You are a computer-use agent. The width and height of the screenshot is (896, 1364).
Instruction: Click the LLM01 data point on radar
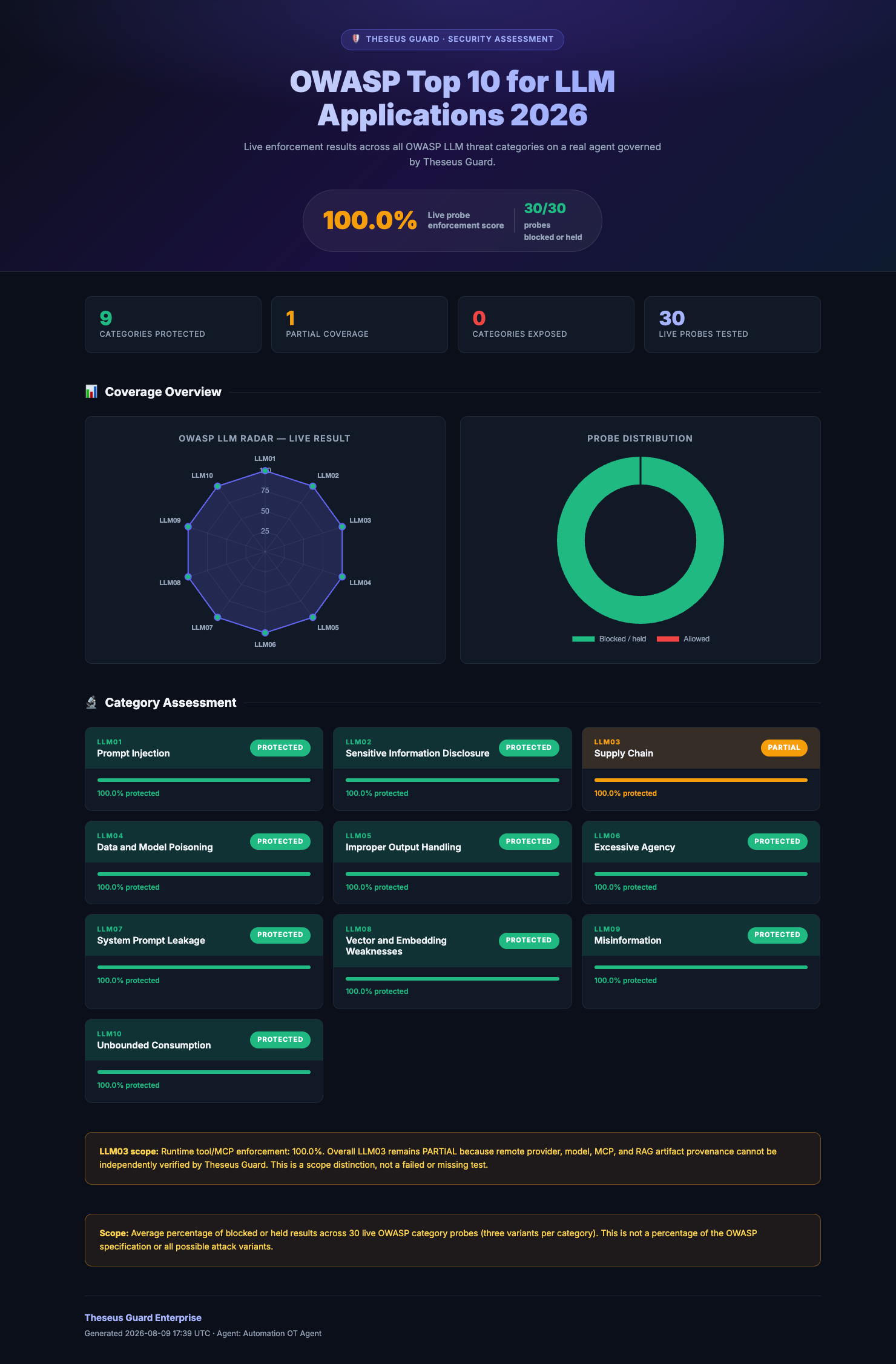tap(265, 471)
